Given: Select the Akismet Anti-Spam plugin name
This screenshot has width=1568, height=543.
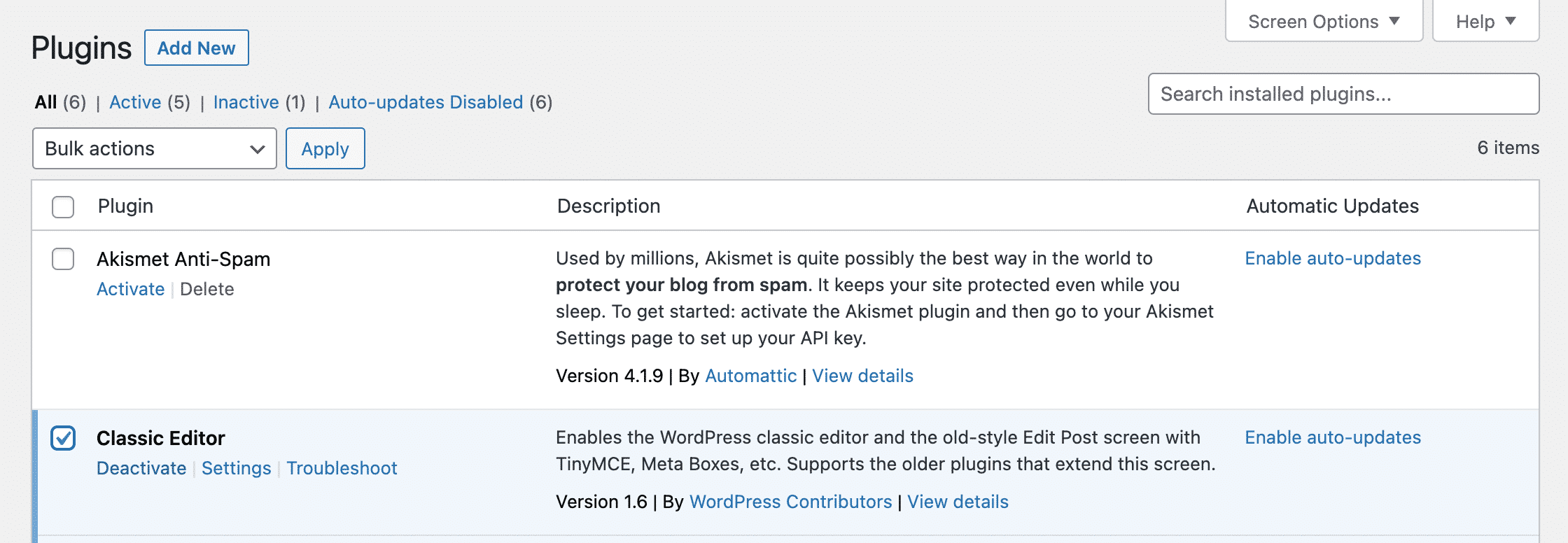Looking at the screenshot, I should 183,259.
